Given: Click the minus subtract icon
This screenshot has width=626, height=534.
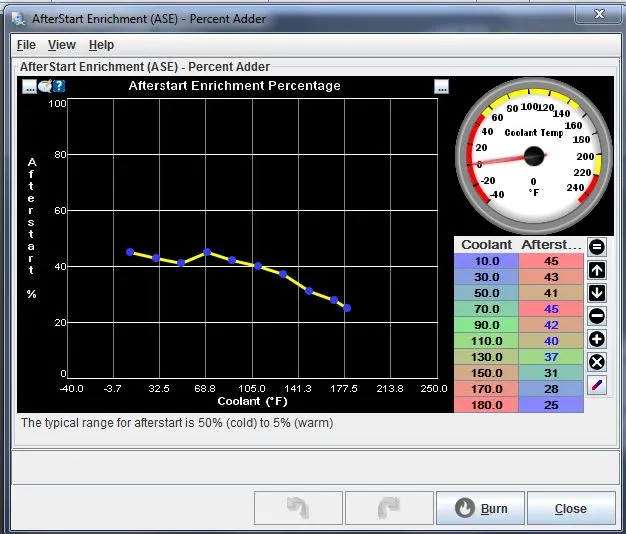Looking at the screenshot, I should 597,316.
